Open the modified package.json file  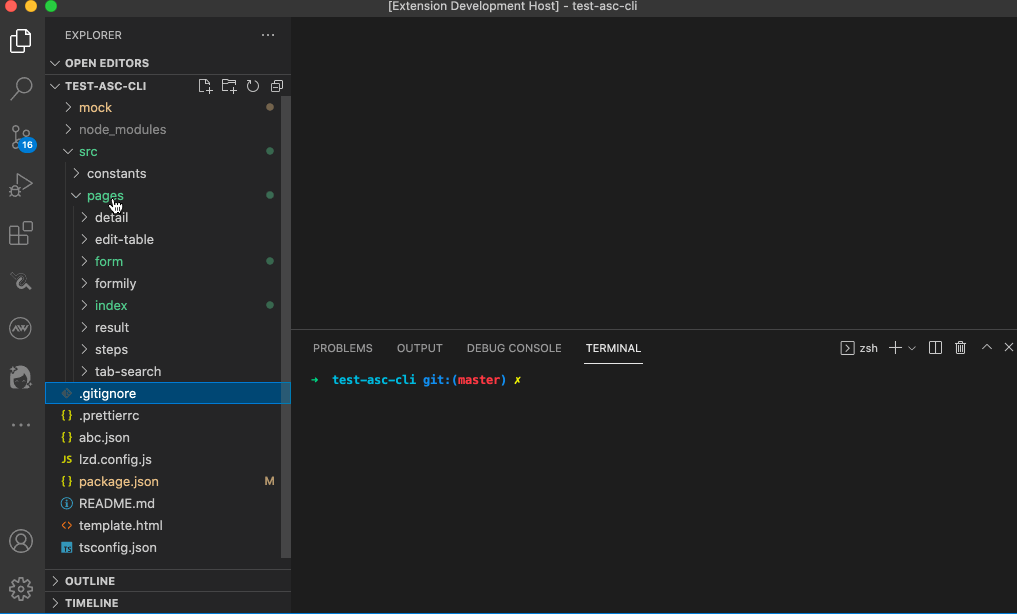point(163,482)
